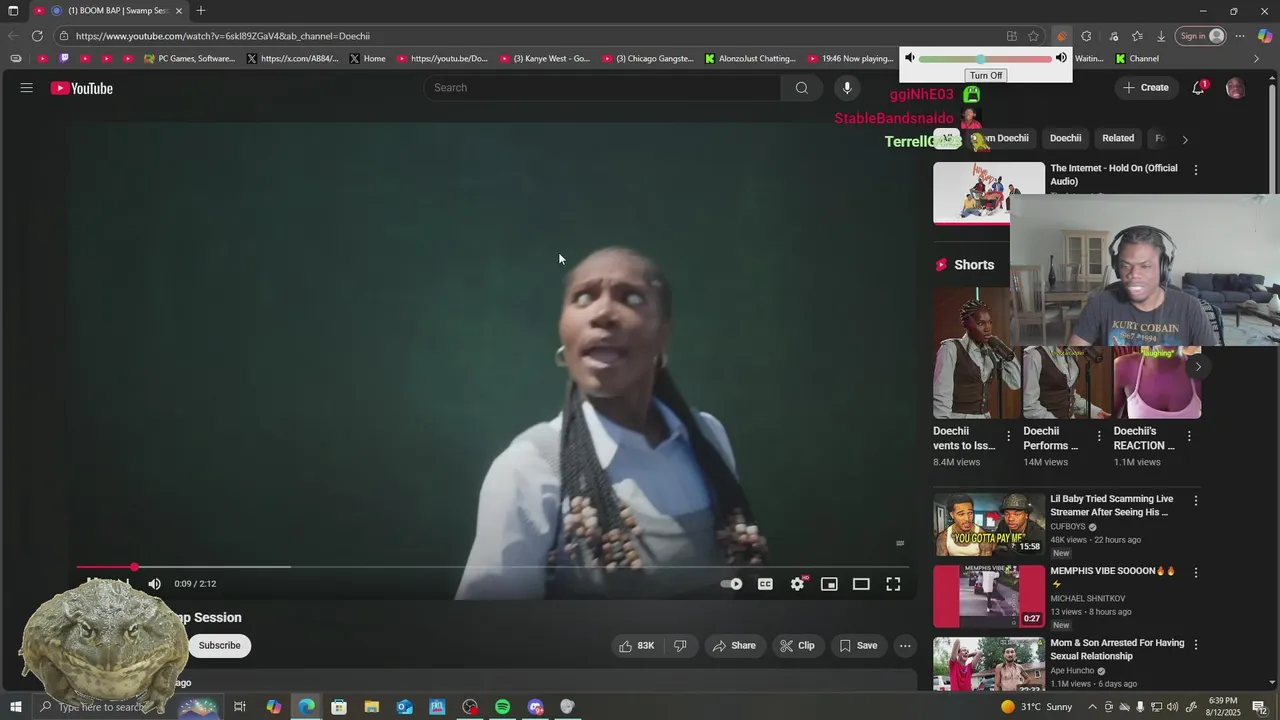The image size is (1280, 720).
Task: Open menu for 'Doechii vents to Iss...' short
Action: click(1008, 436)
